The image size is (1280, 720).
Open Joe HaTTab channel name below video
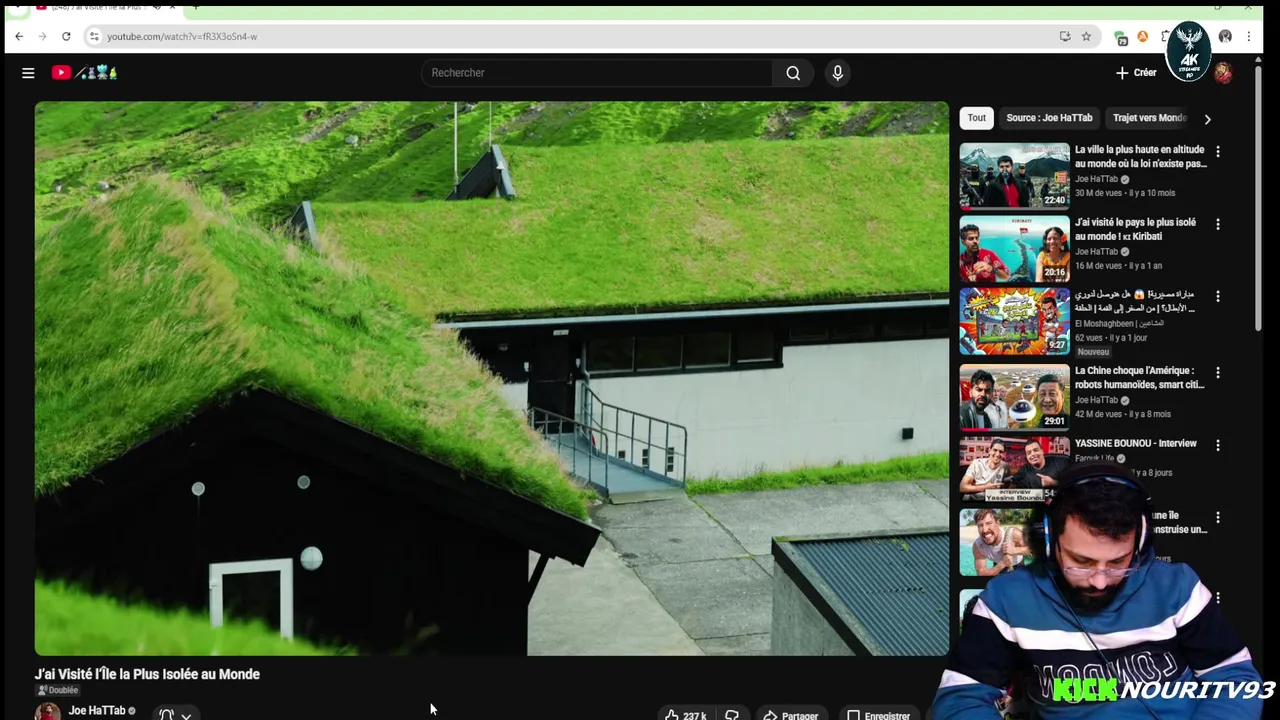point(97,711)
